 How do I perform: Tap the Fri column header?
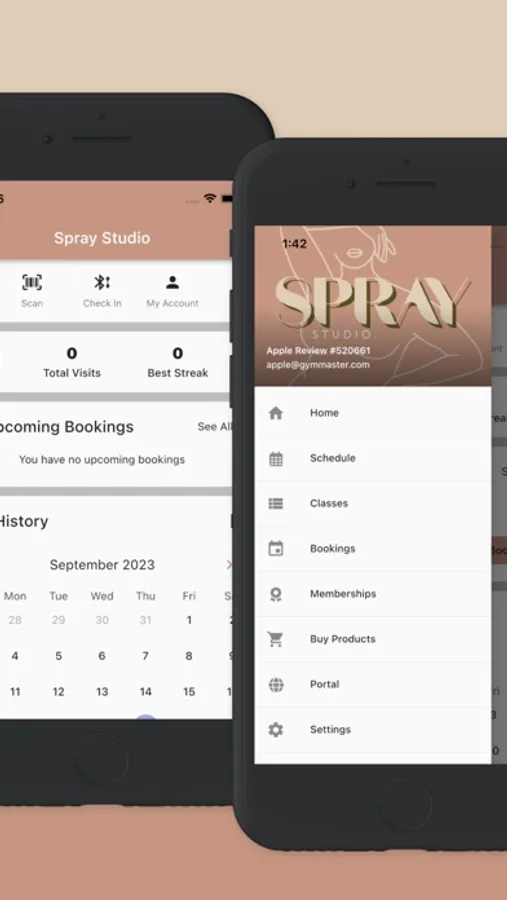(189, 596)
